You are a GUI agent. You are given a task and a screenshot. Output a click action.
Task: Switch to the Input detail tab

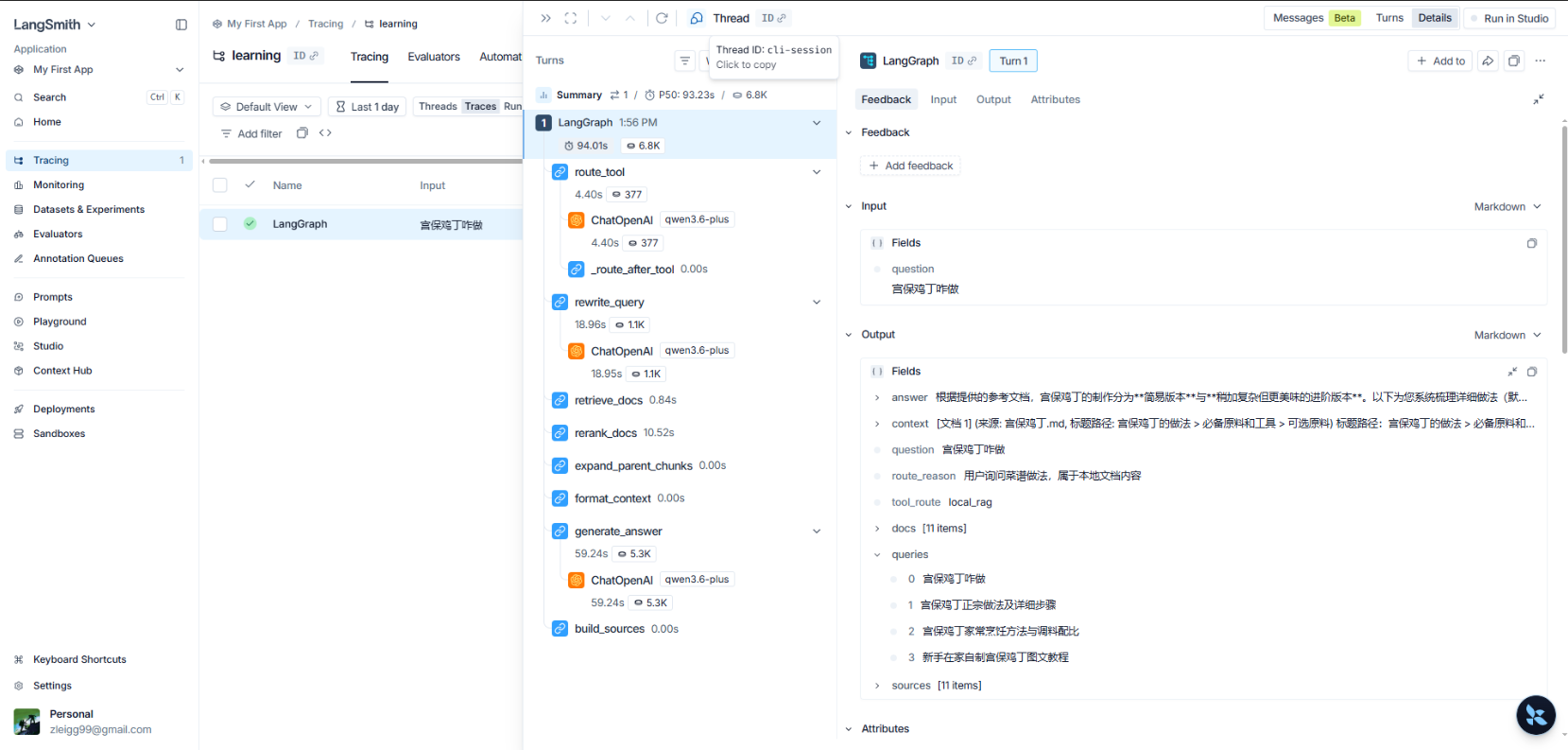pyautogui.click(x=943, y=99)
